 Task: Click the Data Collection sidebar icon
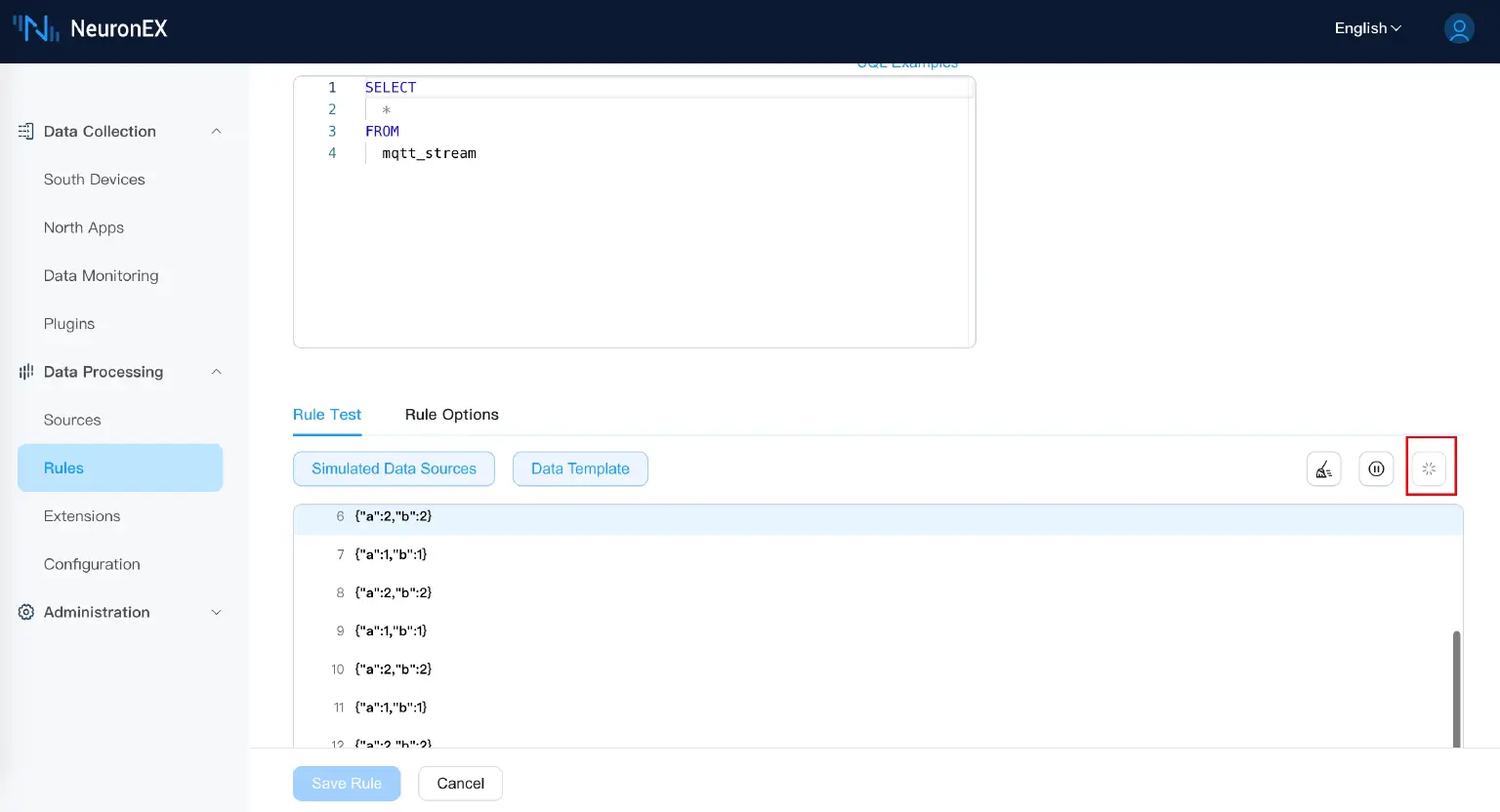coord(26,132)
